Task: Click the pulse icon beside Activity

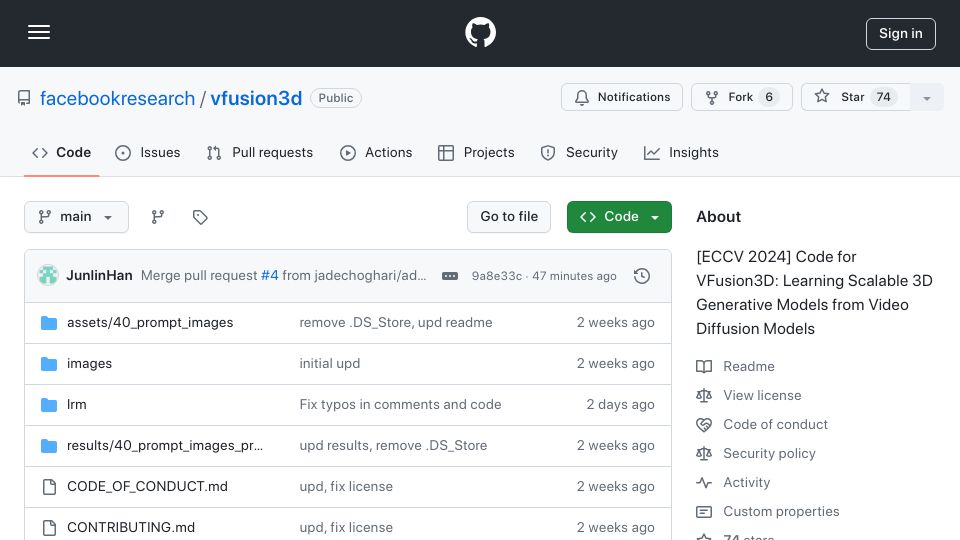Action: (x=704, y=482)
